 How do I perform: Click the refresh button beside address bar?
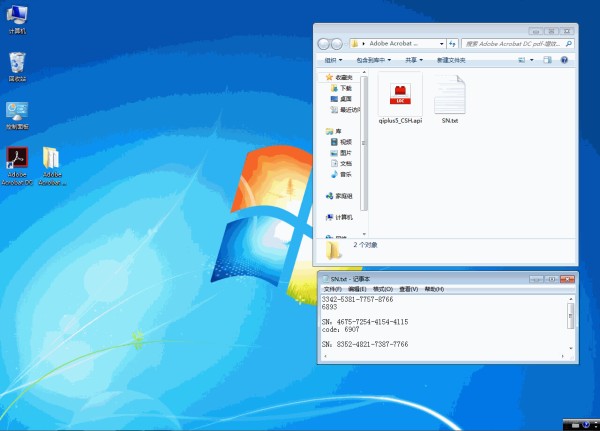pos(452,44)
